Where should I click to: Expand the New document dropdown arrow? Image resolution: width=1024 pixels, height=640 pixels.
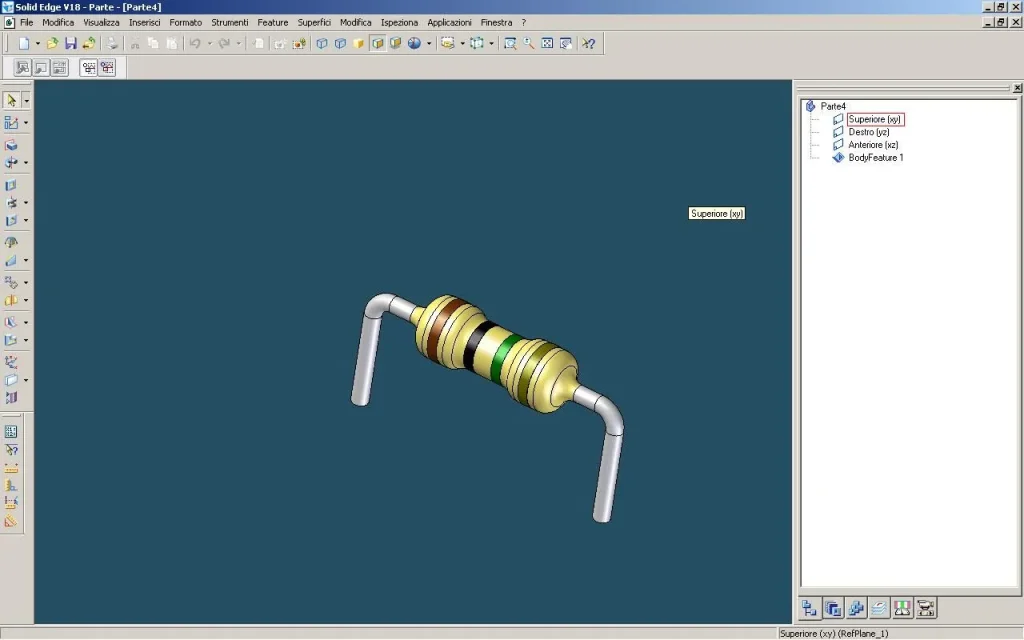tap(37, 44)
